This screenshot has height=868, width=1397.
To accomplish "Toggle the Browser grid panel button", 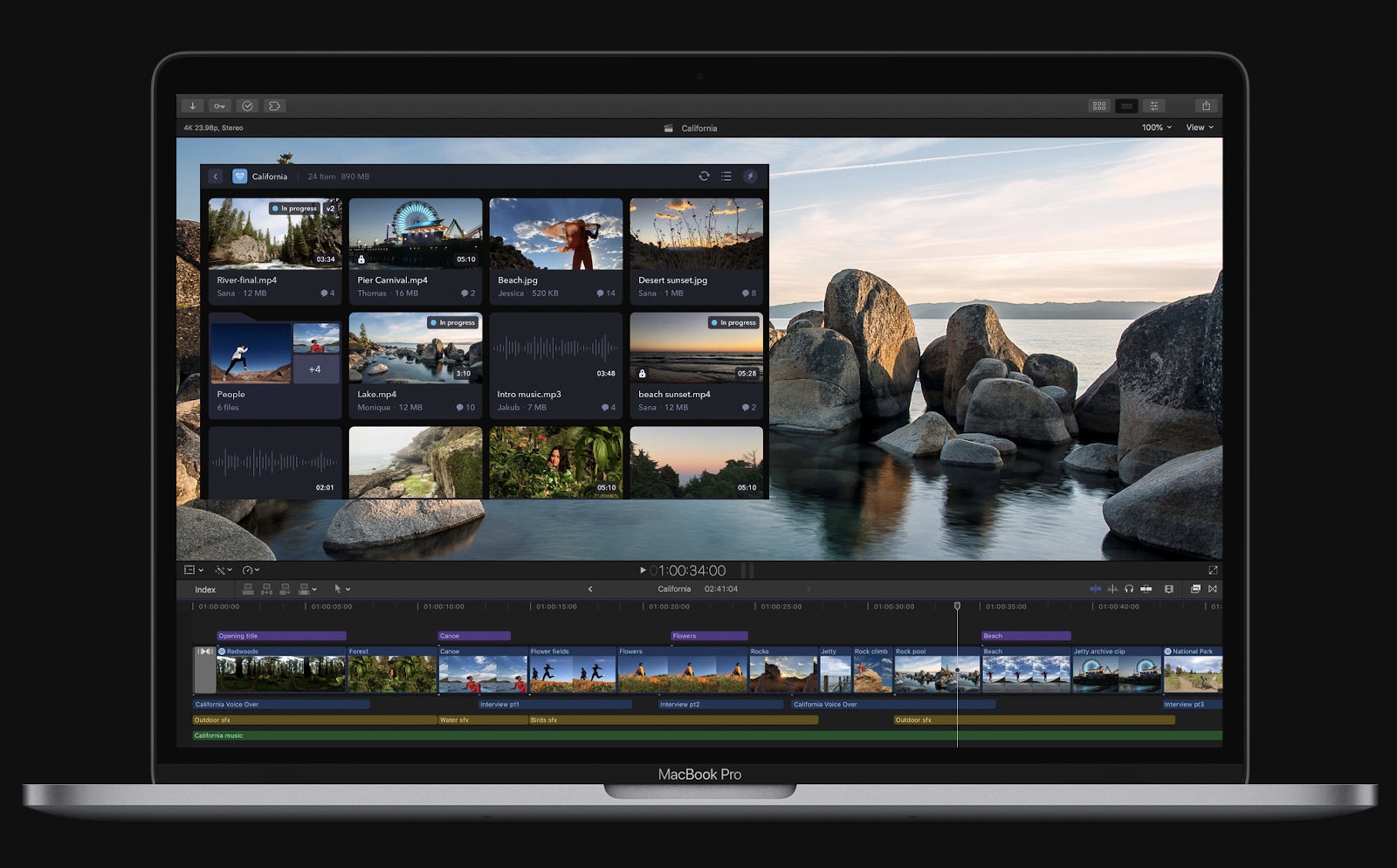I will click(x=1099, y=106).
